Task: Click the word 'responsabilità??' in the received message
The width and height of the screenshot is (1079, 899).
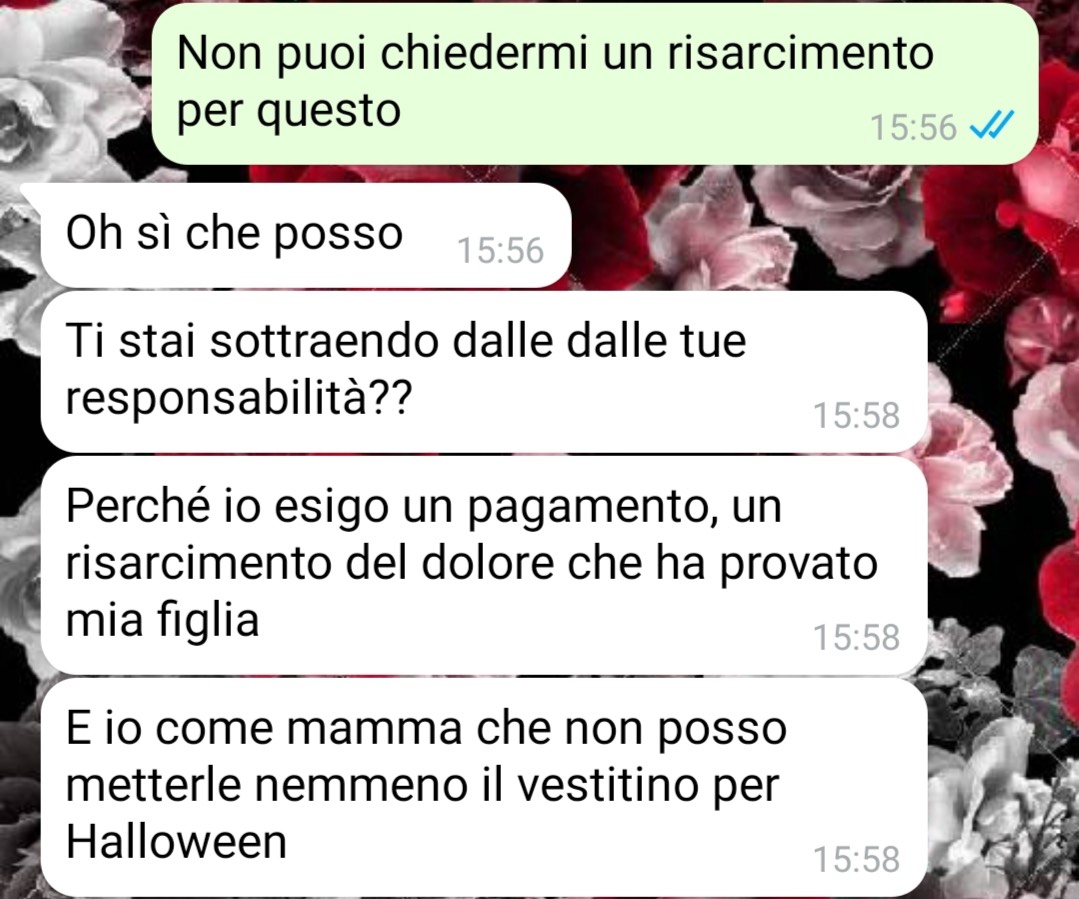Action: (x=239, y=397)
